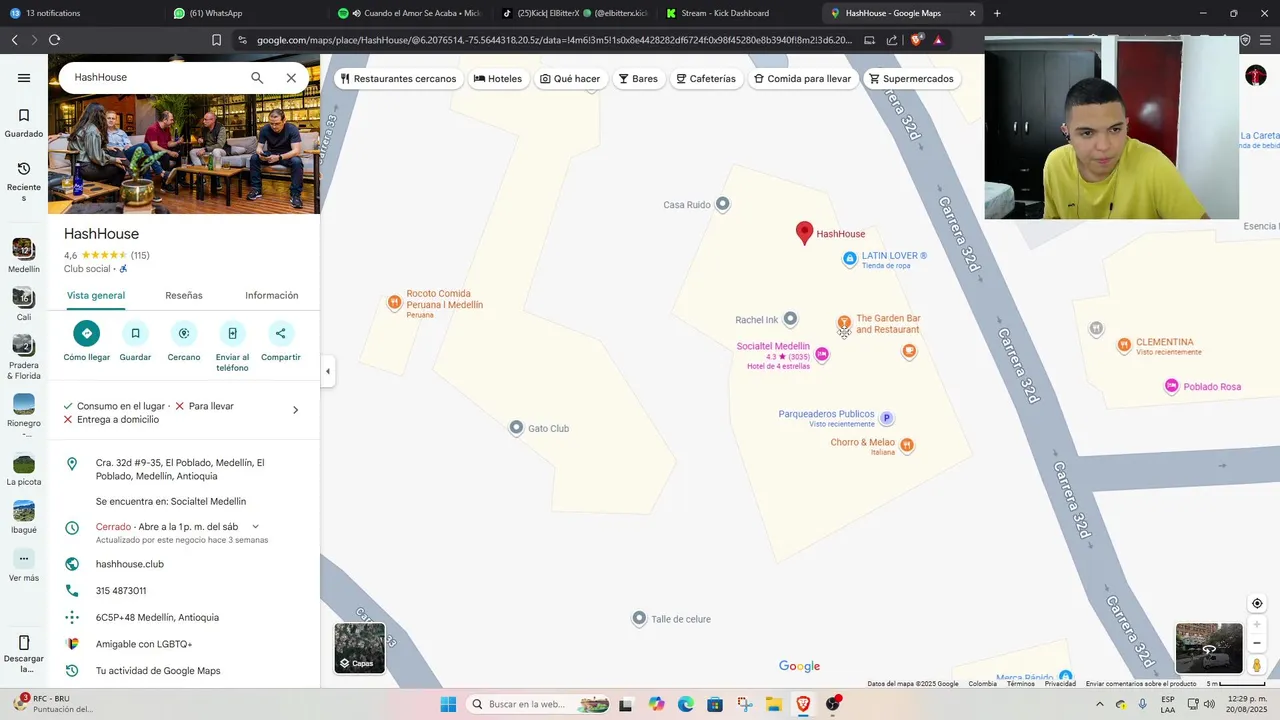The width and height of the screenshot is (1280, 720).
Task: Open Capas layers thumbnail
Action: [360, 648]
